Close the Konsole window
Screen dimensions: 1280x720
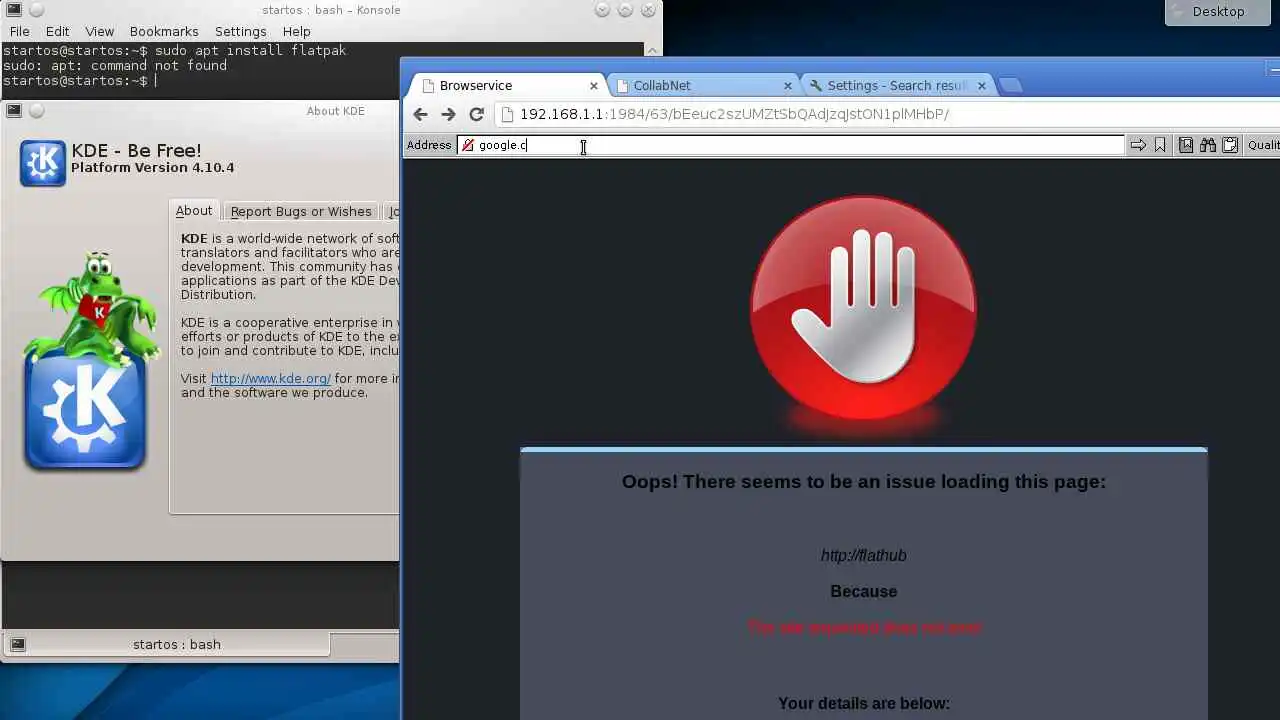coord(648,10)
